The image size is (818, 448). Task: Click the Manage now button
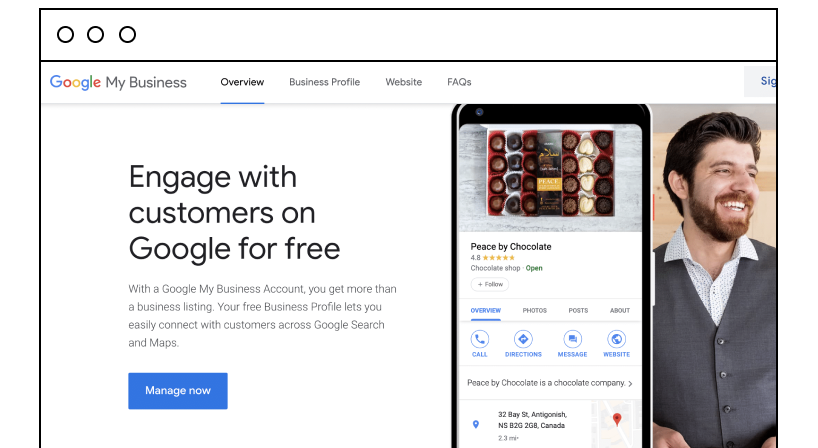[x=178, y=391]
